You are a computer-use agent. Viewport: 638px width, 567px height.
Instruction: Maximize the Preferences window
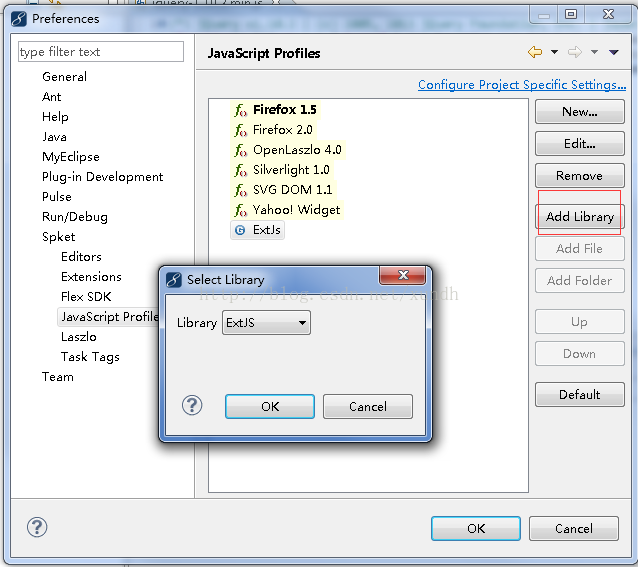click(x=571, y=15)
